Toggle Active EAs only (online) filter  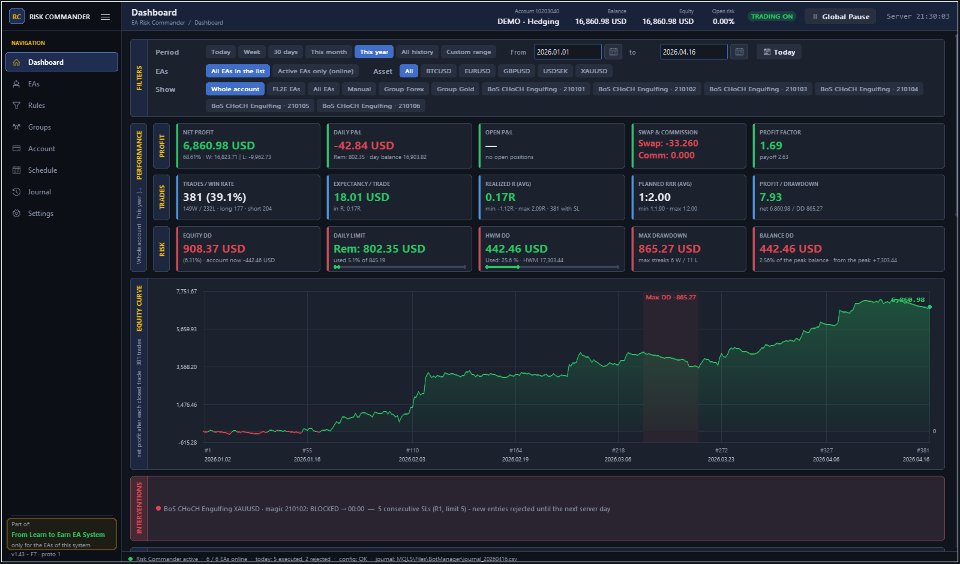tap(315, 71)
